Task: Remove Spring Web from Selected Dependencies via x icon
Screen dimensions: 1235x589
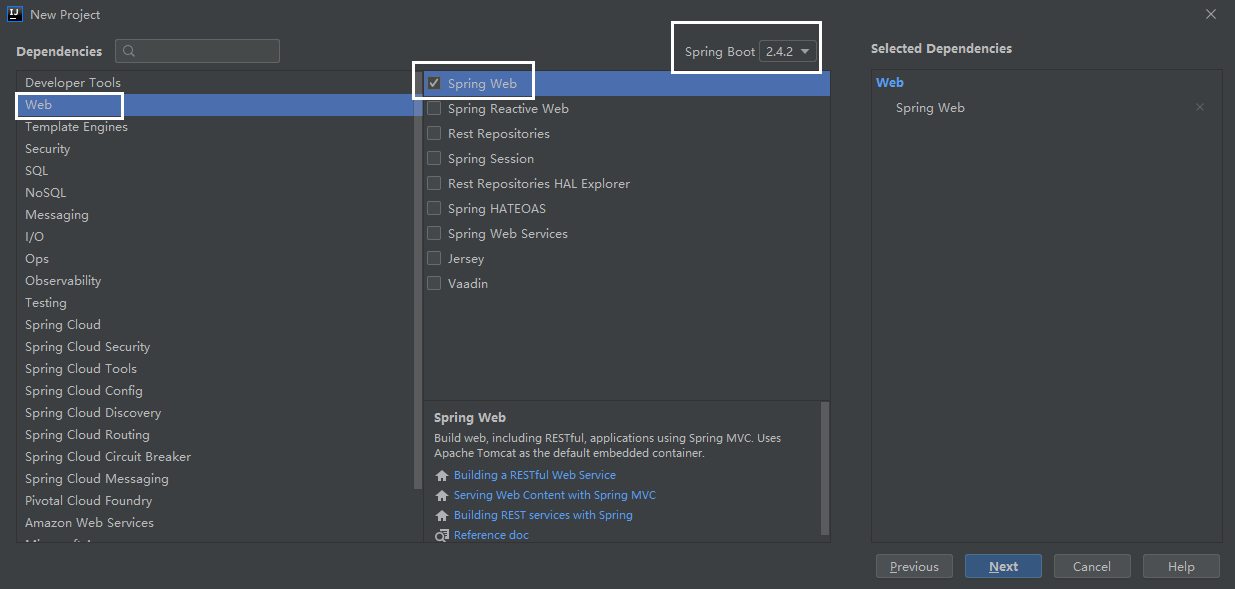Action: tap(1200, 108)
